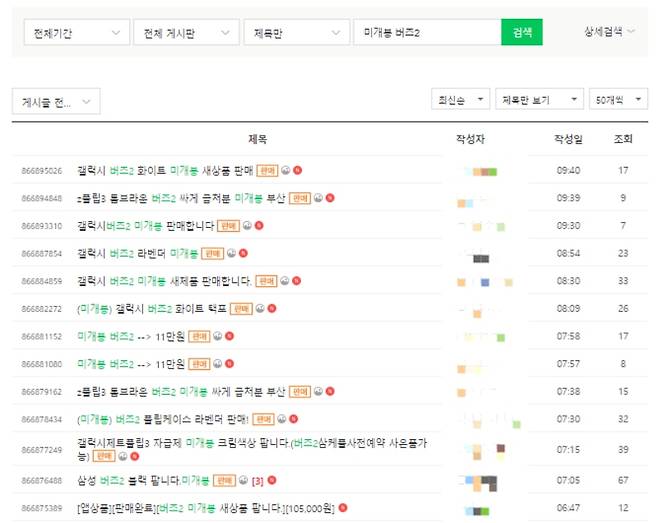Click the smiley icon on post 866877249

(123, 456)
